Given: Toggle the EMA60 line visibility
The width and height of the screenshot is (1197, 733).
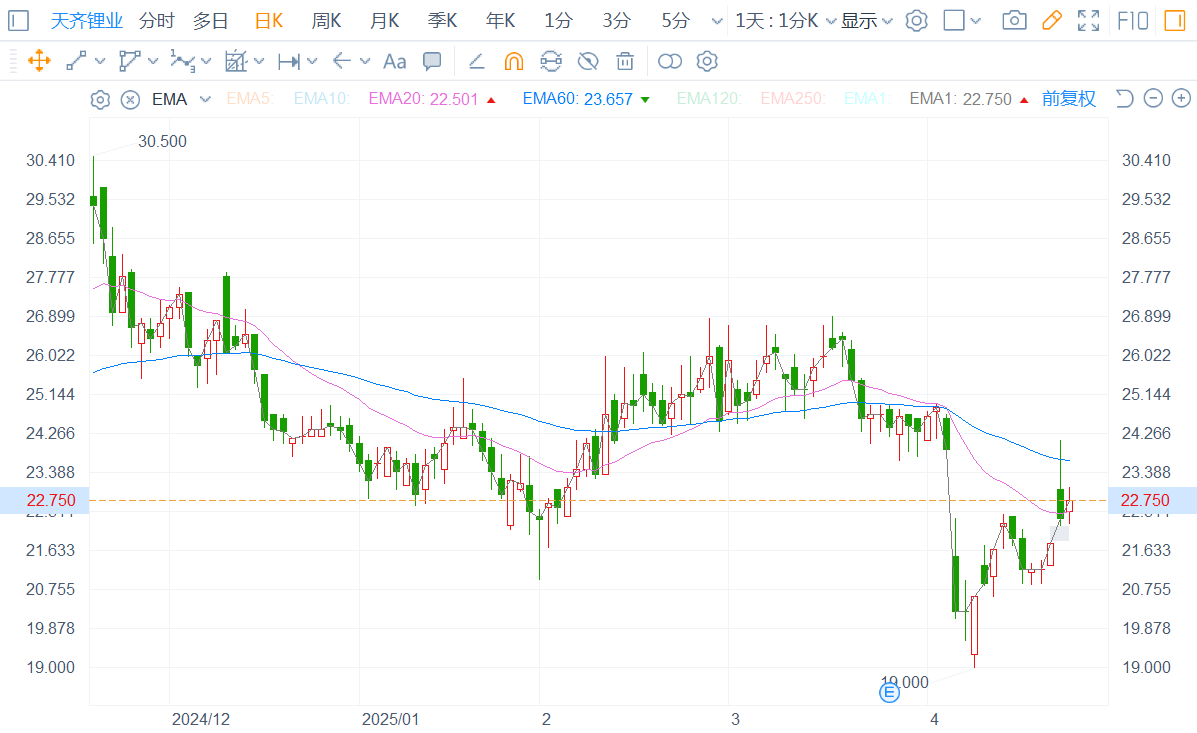Looking at the screenshot, I should 586,99.
